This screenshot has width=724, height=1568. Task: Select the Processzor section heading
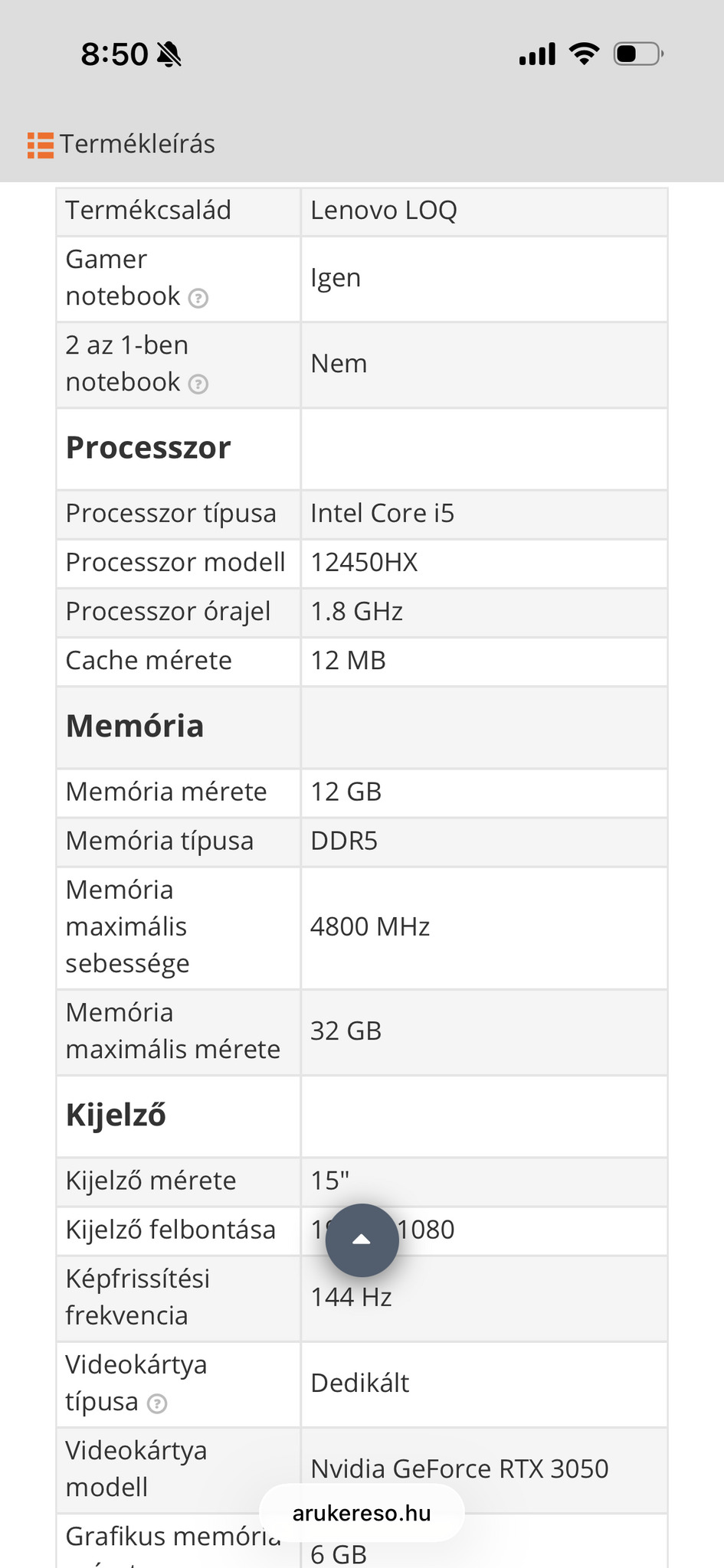pos(148,448)
